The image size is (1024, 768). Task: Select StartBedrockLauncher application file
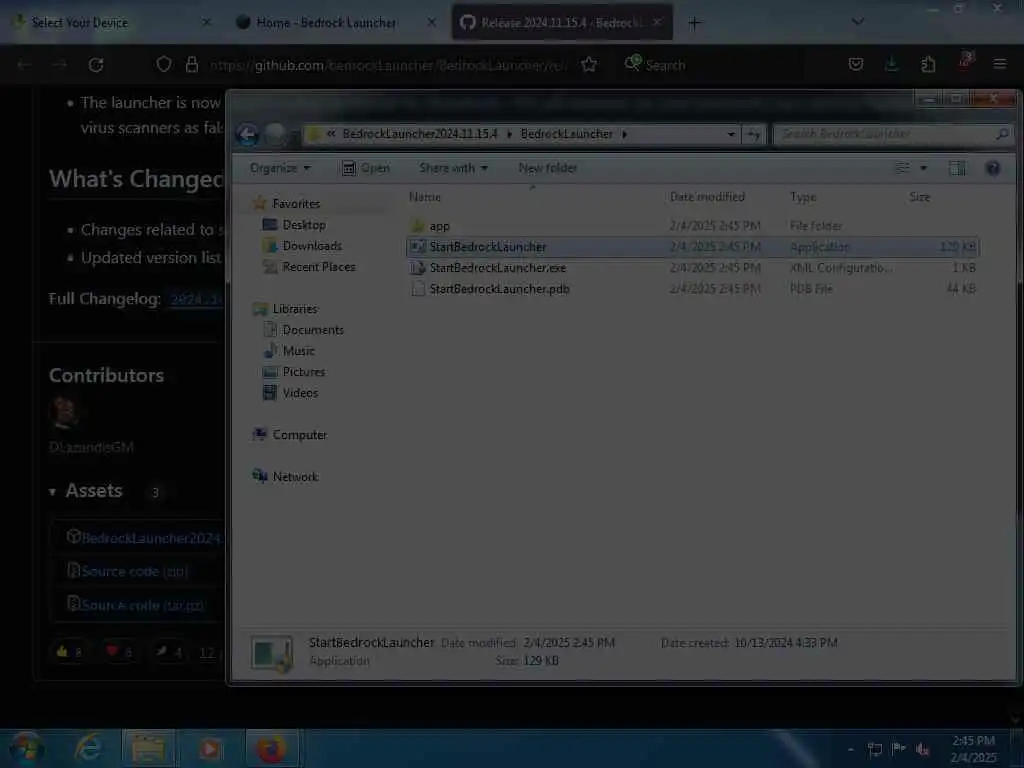point(692,247)
